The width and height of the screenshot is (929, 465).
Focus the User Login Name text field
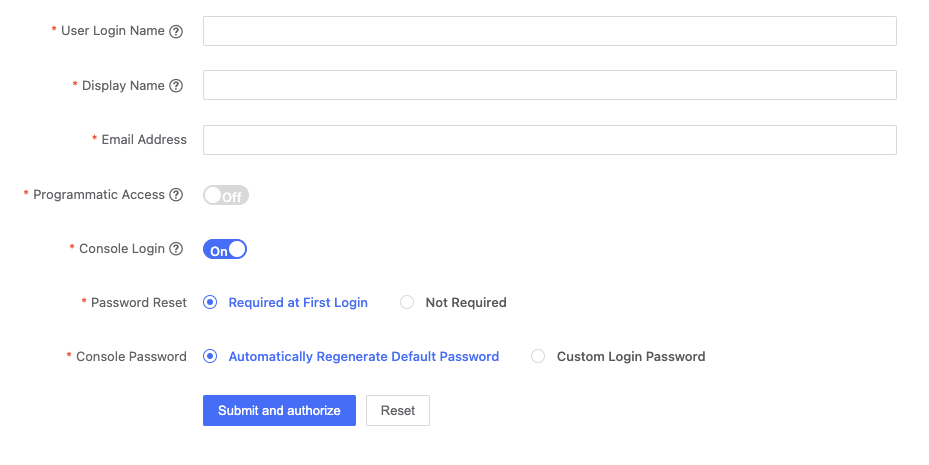[549, 31]
